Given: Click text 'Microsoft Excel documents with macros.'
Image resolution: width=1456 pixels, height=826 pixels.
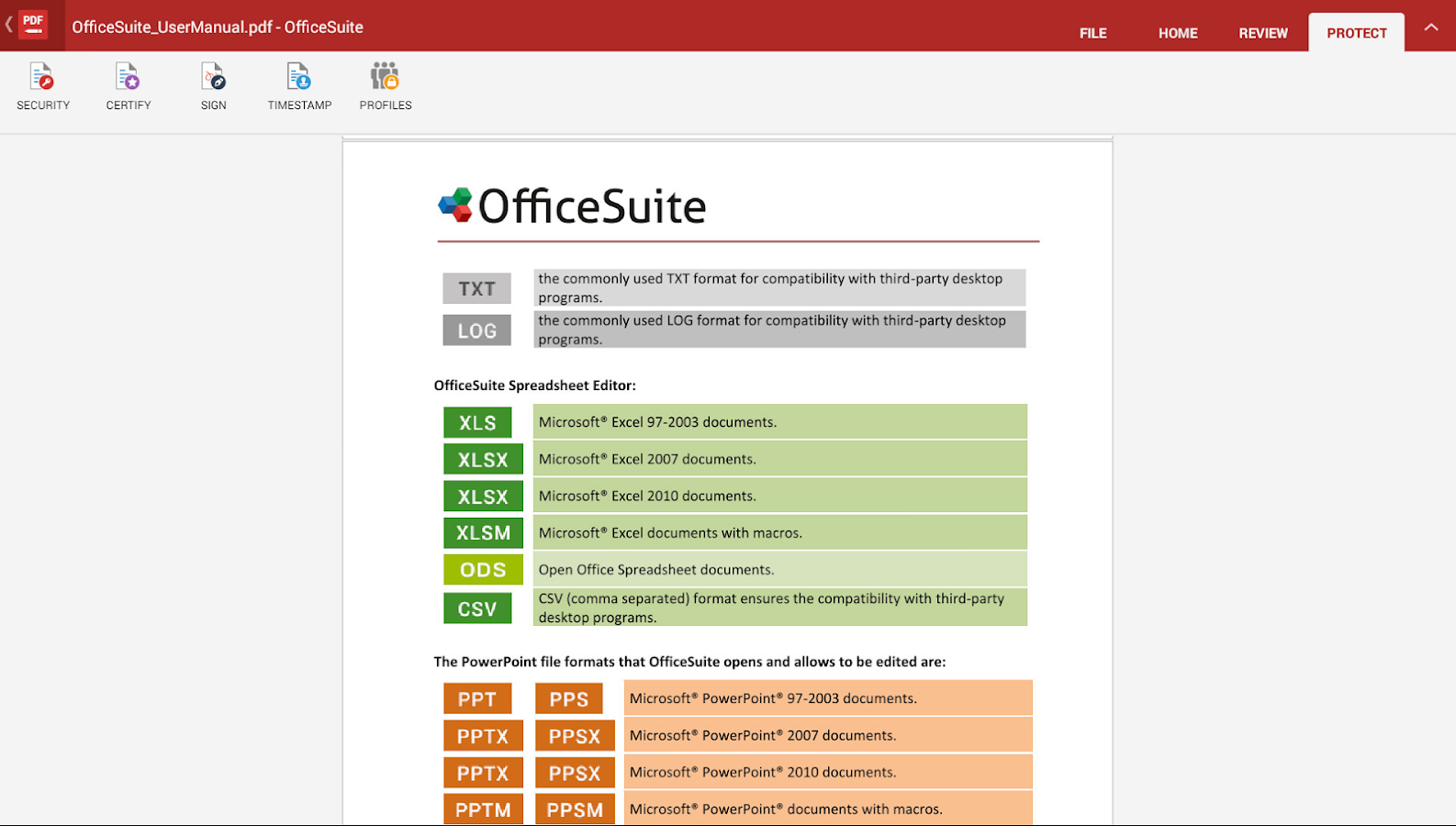Looking at the screenshot, I should 670,532.
